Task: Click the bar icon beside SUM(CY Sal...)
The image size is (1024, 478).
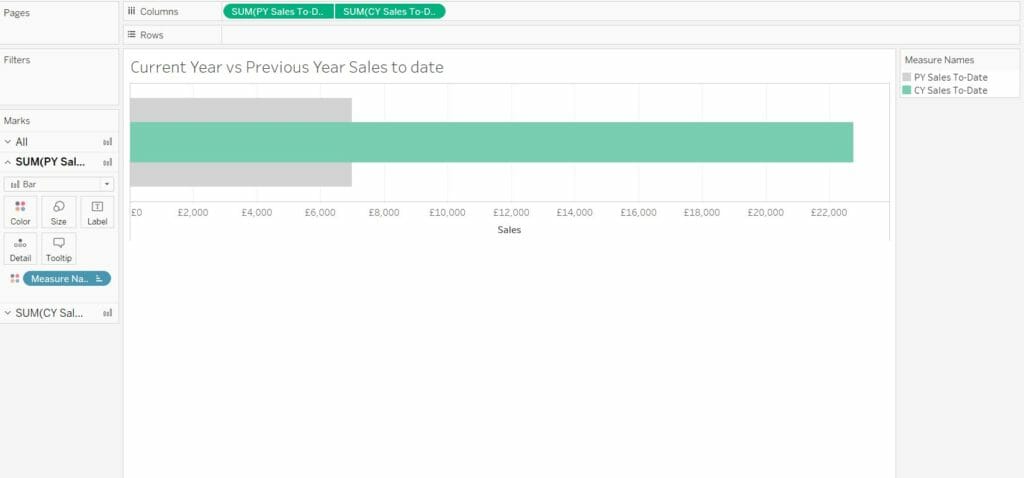Action: coord(108,313)
